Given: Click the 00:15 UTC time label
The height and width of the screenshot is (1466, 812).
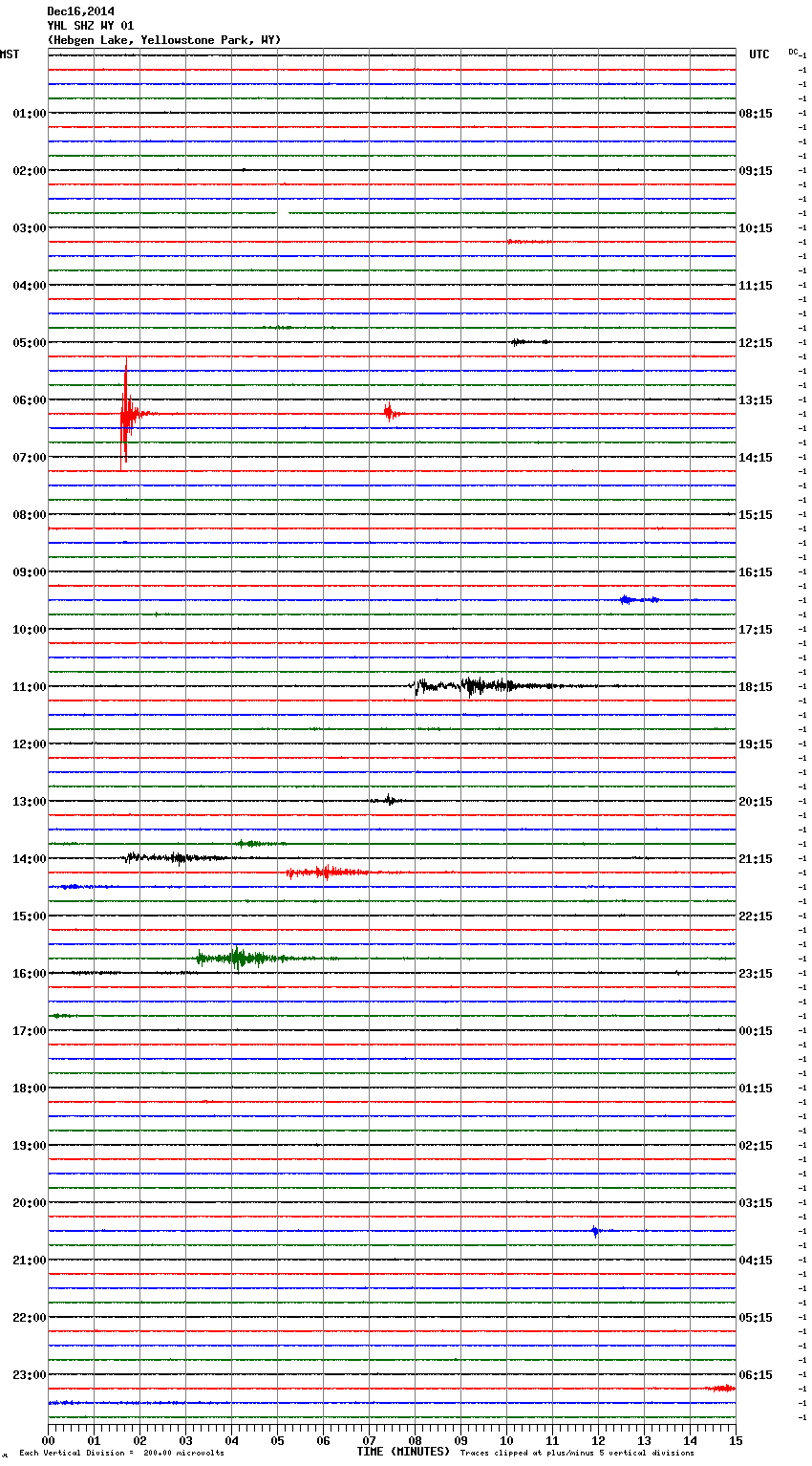Looking at the screenshot, I should click(756, 1031).
